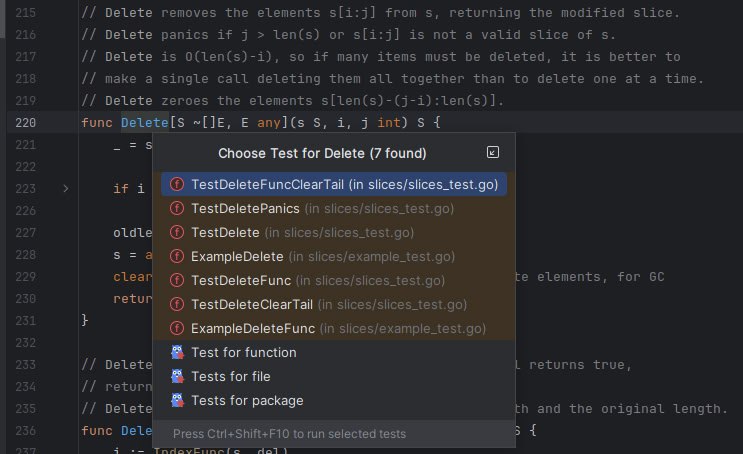This screenshot has height=454, width=743.
Task: Open popup in Find tool window icon
Action: click(493, 152)
